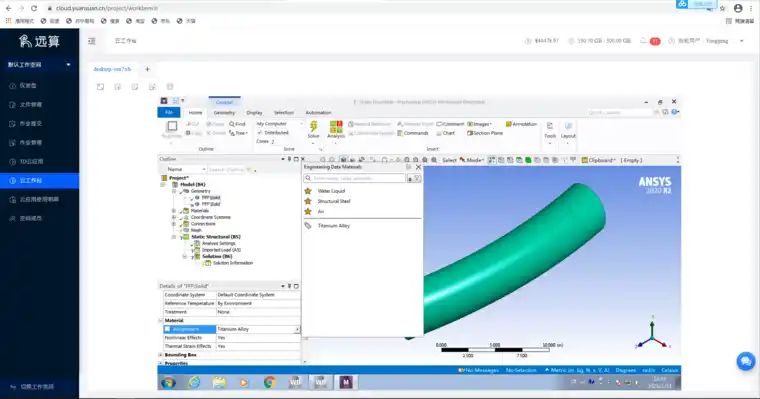Select the highlighted cloud workbench sidebar item

click(39, 180)
